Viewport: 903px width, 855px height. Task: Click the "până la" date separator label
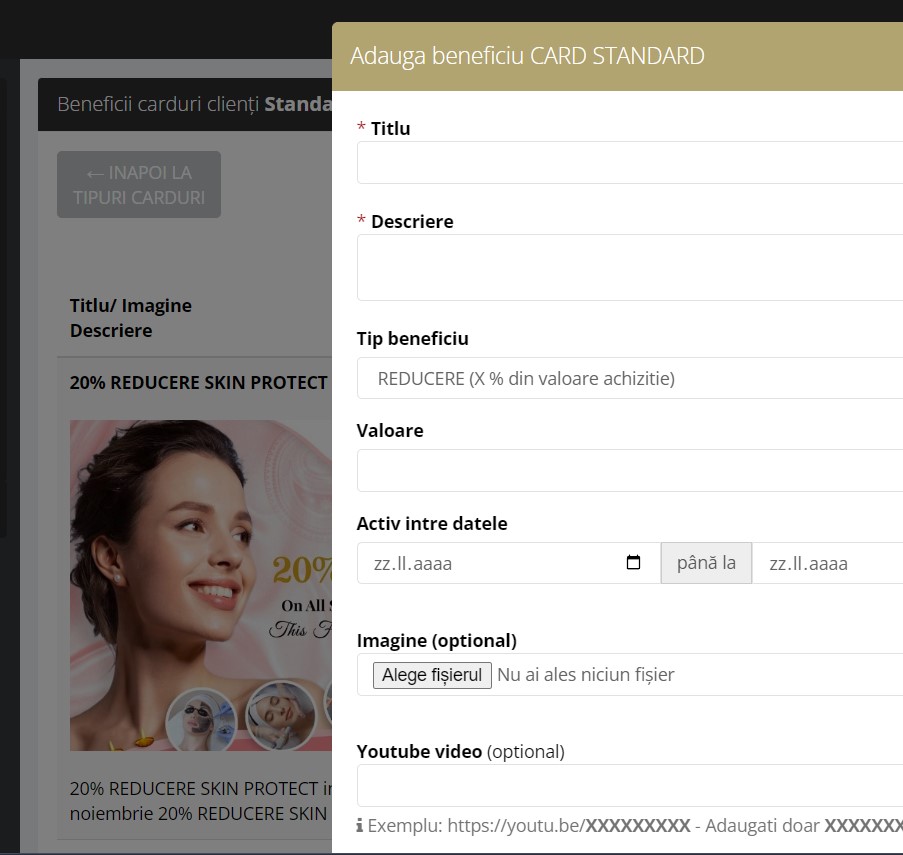[706, 563]
